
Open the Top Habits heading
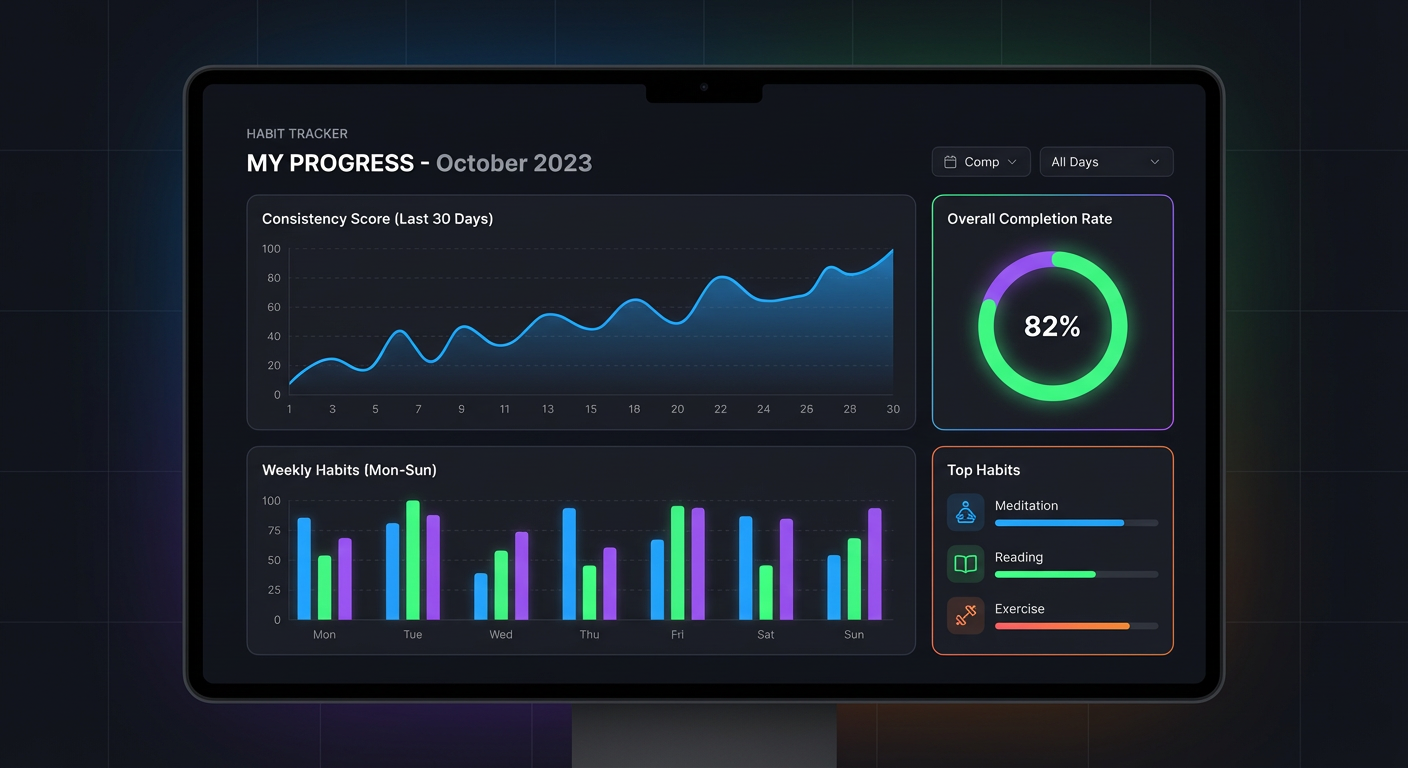tap(983, 470)
